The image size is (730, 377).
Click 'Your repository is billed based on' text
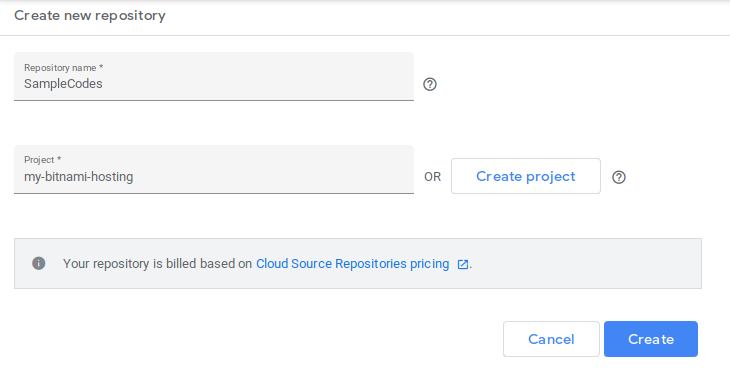(157, 263)
